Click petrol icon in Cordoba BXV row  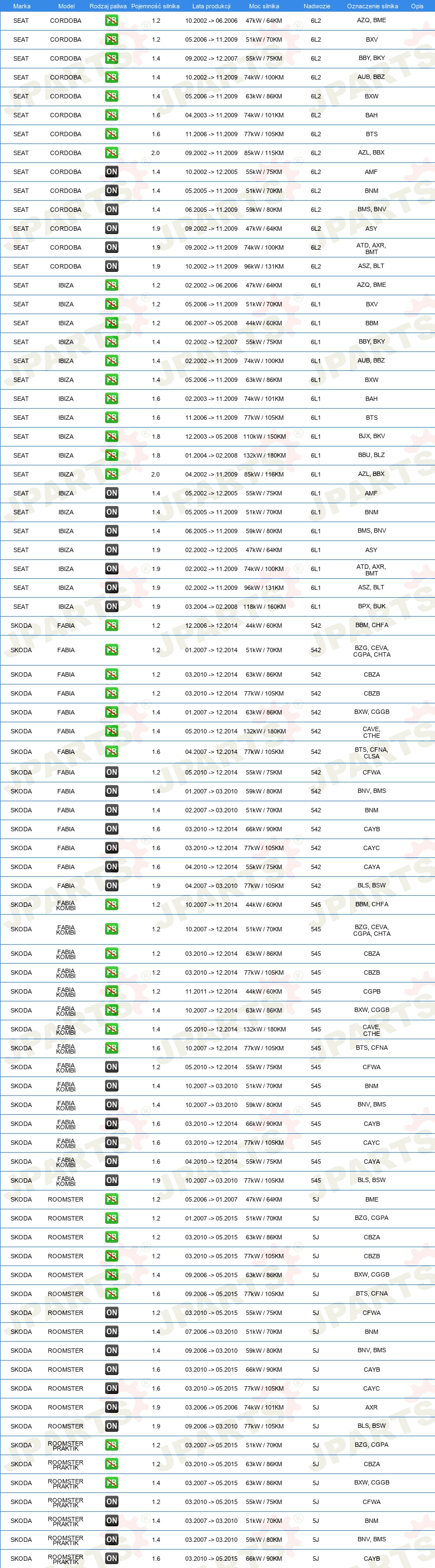[x=111, y=39]
